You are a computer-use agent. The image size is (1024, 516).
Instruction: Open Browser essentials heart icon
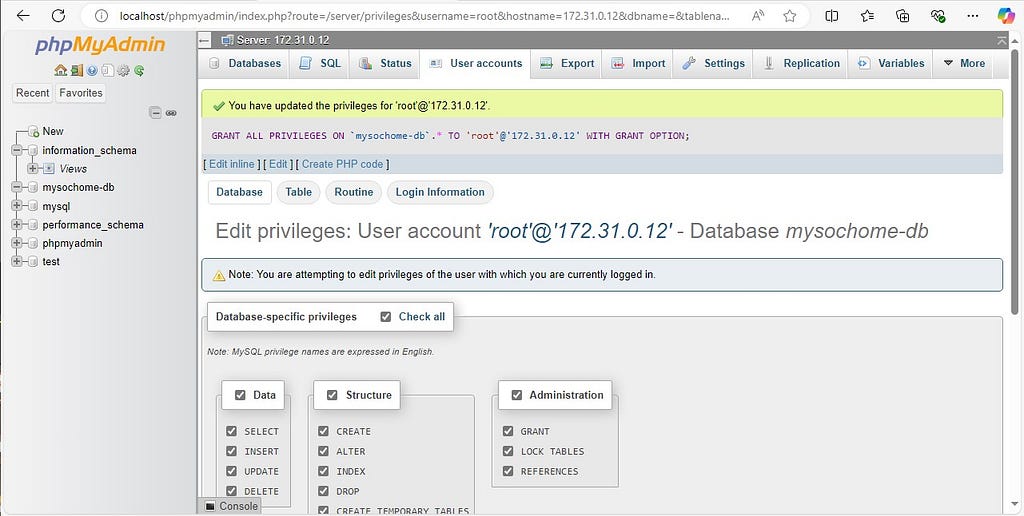938,16
